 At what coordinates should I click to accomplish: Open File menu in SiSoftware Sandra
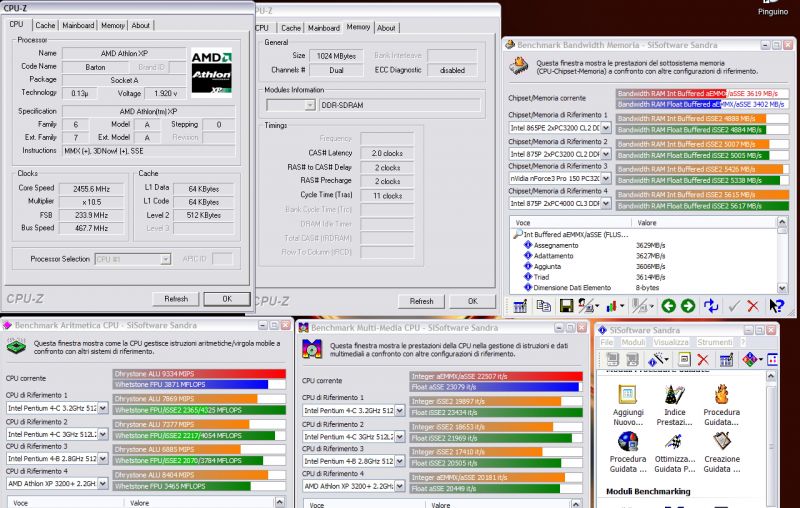[x=606, y=342]
